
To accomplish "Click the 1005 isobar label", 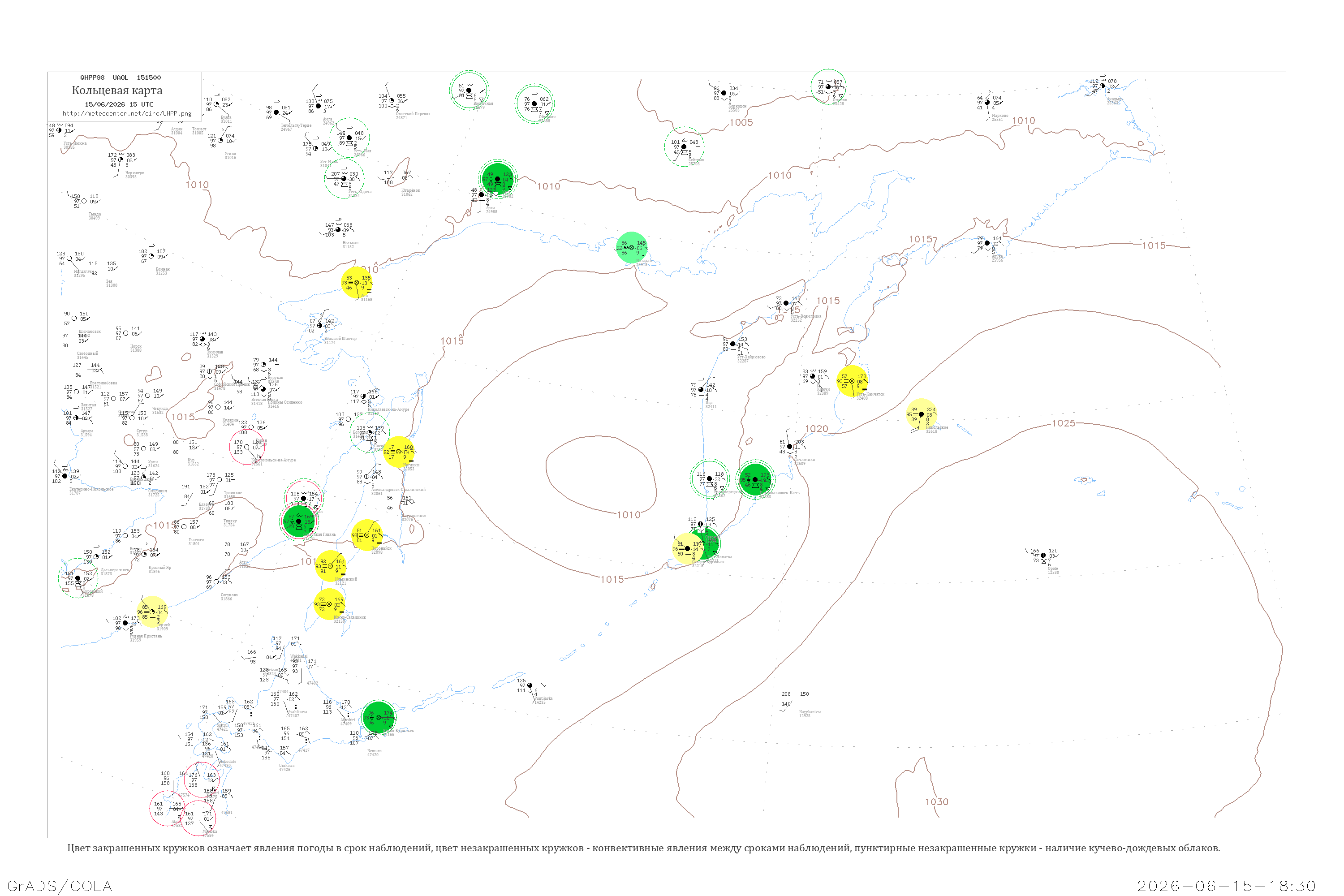I will point(741,122).
